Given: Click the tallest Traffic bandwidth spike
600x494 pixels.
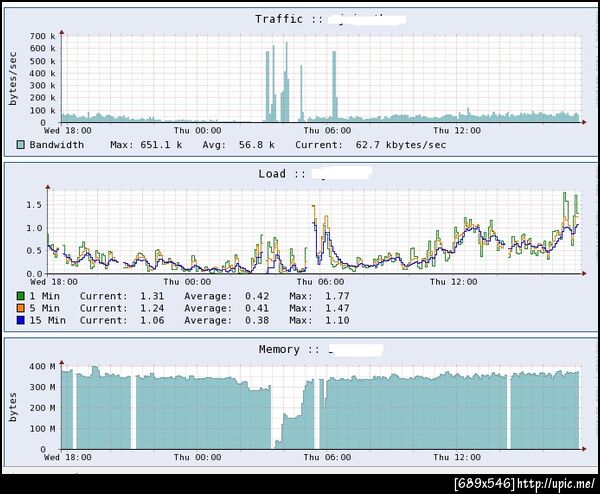Looking at the screenshot, I should (286, 82).
